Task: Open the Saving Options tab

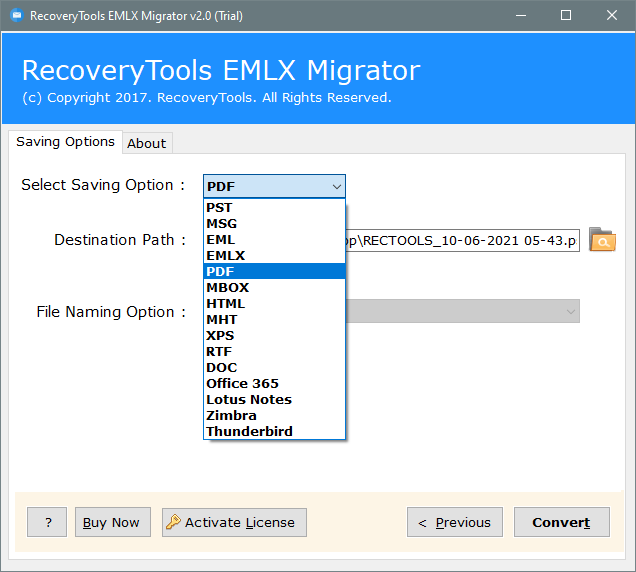Action: tap(65, 142)
